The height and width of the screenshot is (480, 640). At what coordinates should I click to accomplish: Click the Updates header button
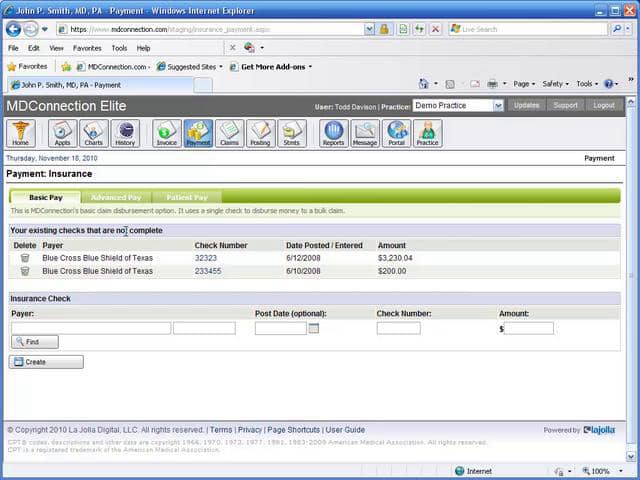(527, 105)
